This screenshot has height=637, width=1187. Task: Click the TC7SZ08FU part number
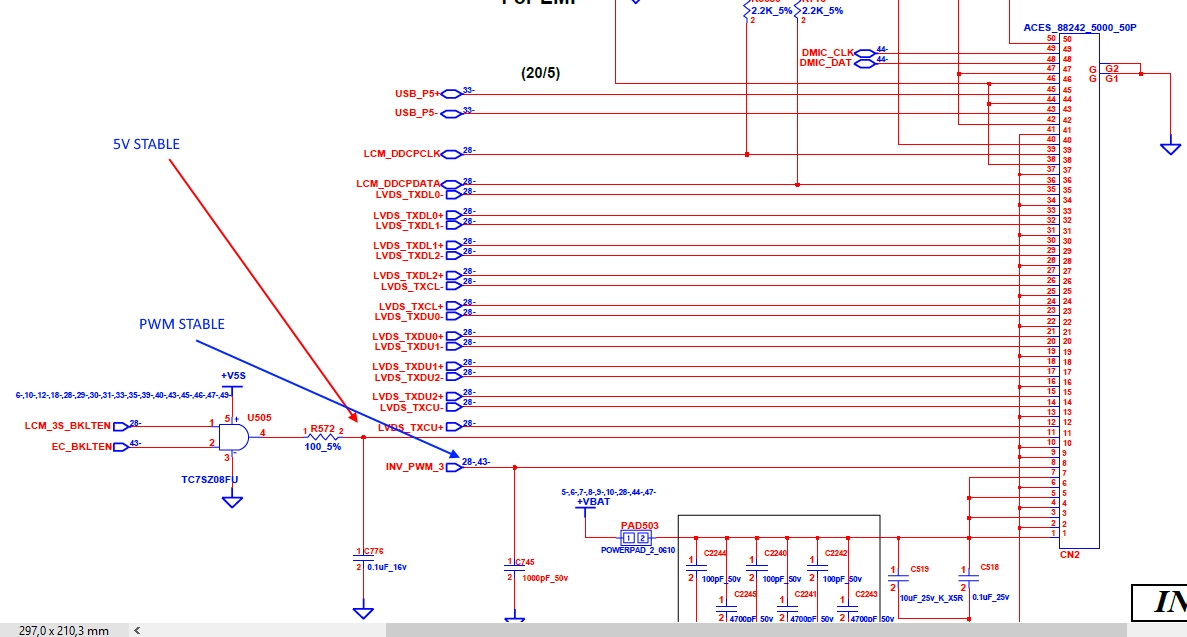210,479
